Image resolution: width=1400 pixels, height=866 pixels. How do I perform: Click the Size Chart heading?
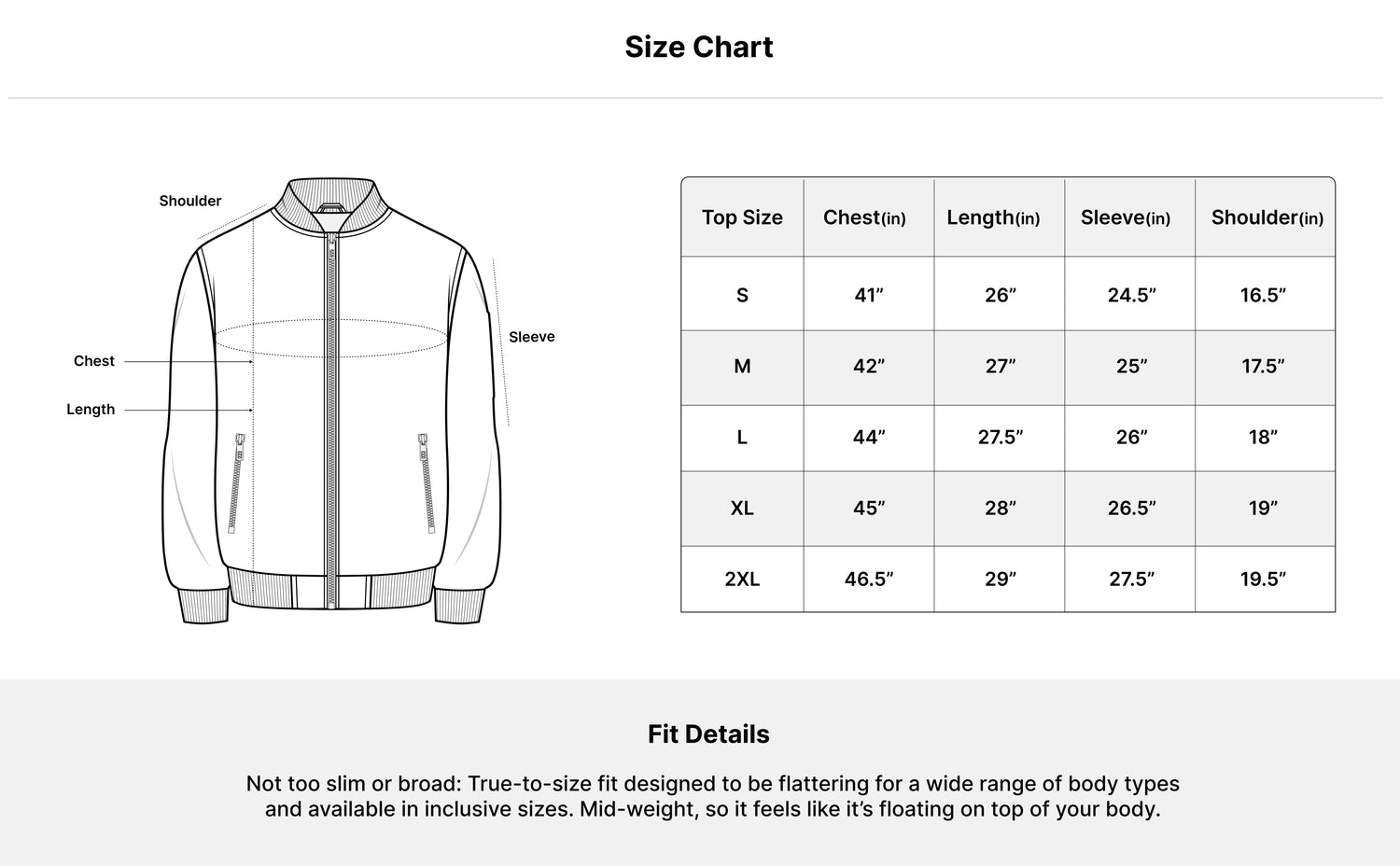click(699, 47)
